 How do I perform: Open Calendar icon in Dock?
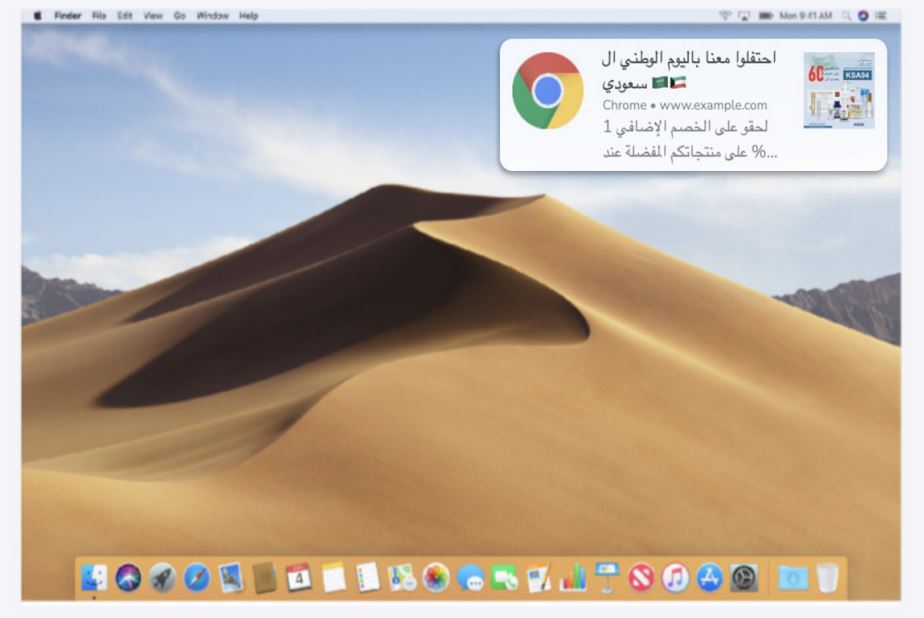click(x=299, y=577)
